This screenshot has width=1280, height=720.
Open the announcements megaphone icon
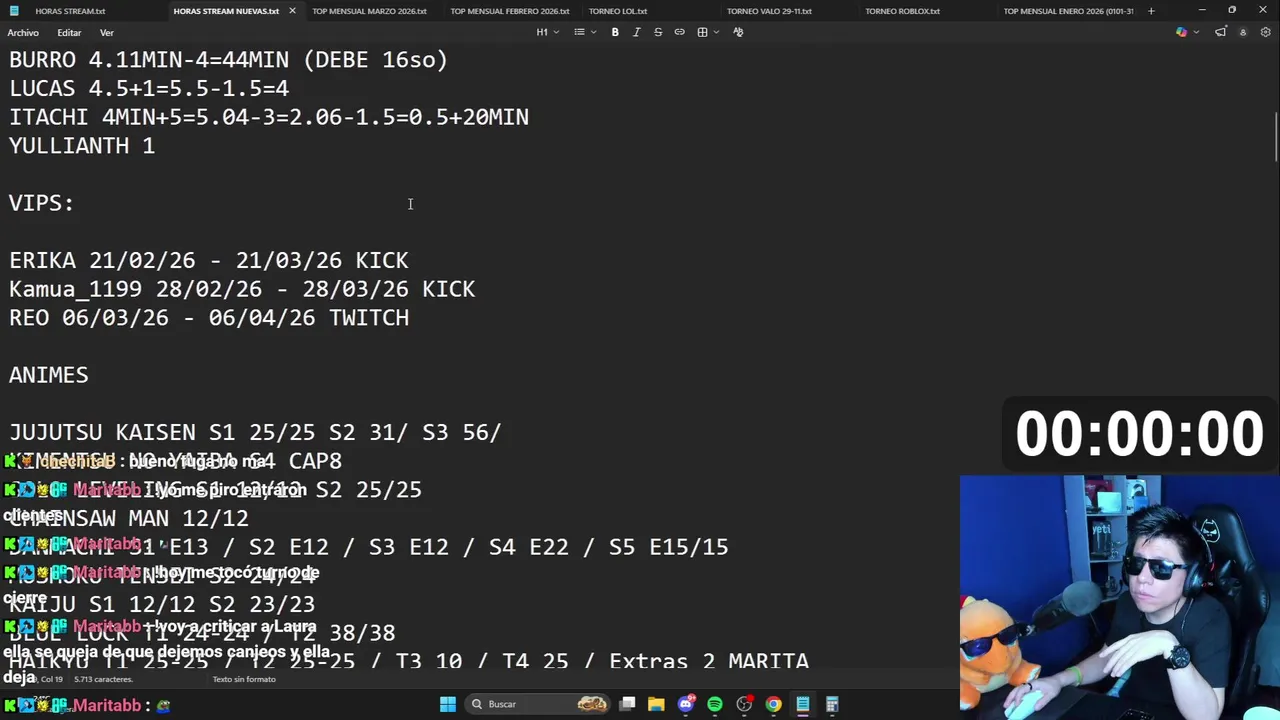pyautogui.click(x=1220, y=32)
